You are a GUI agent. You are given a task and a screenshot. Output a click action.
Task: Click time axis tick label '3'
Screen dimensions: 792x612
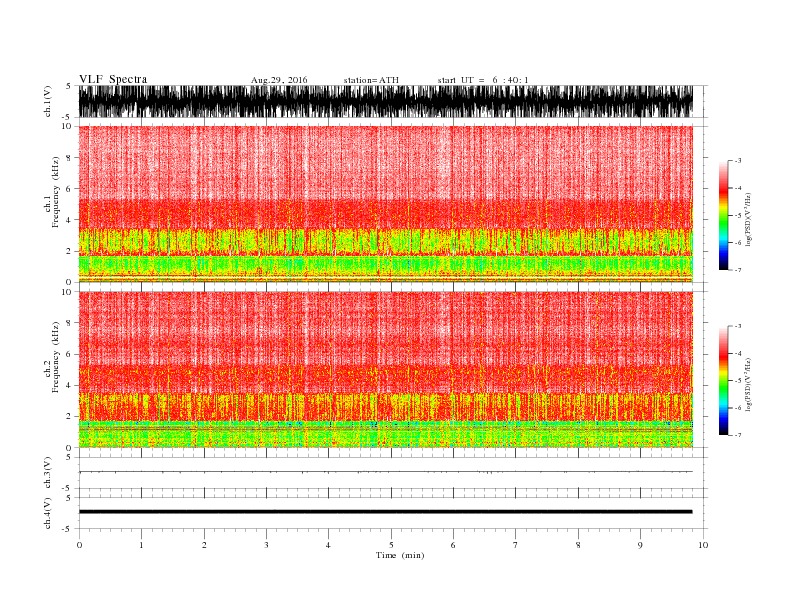[x=266, y=545]
